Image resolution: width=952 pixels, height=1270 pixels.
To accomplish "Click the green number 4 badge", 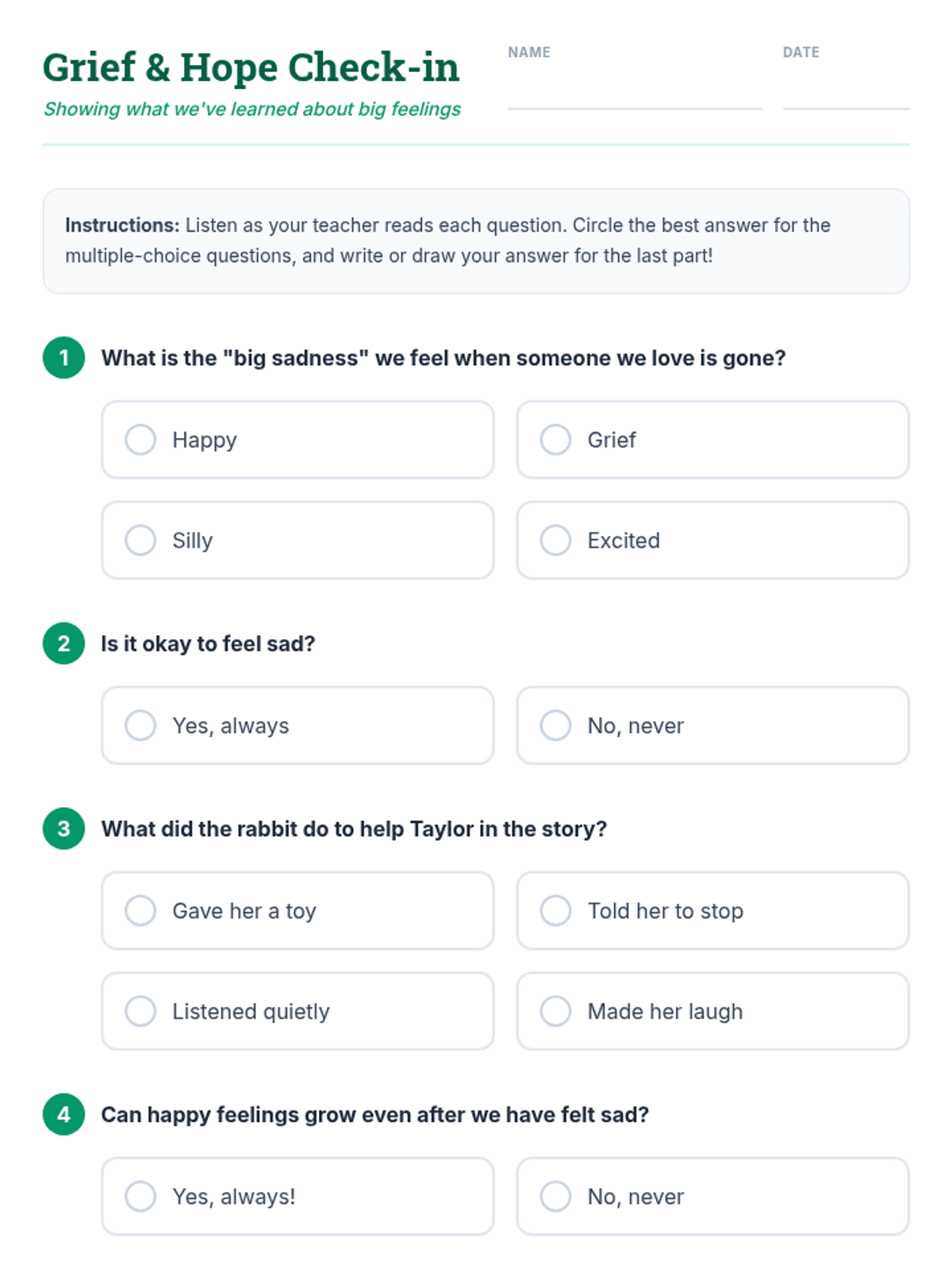I will tap(64, 1114).
